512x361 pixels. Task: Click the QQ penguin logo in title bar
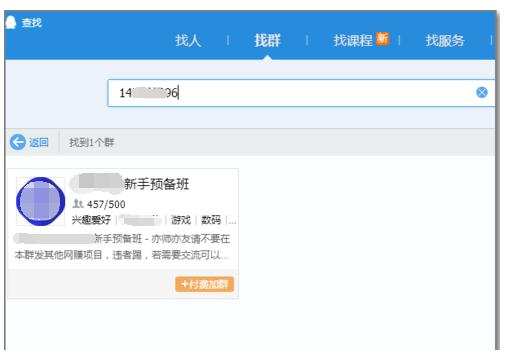tap(11, 22)
